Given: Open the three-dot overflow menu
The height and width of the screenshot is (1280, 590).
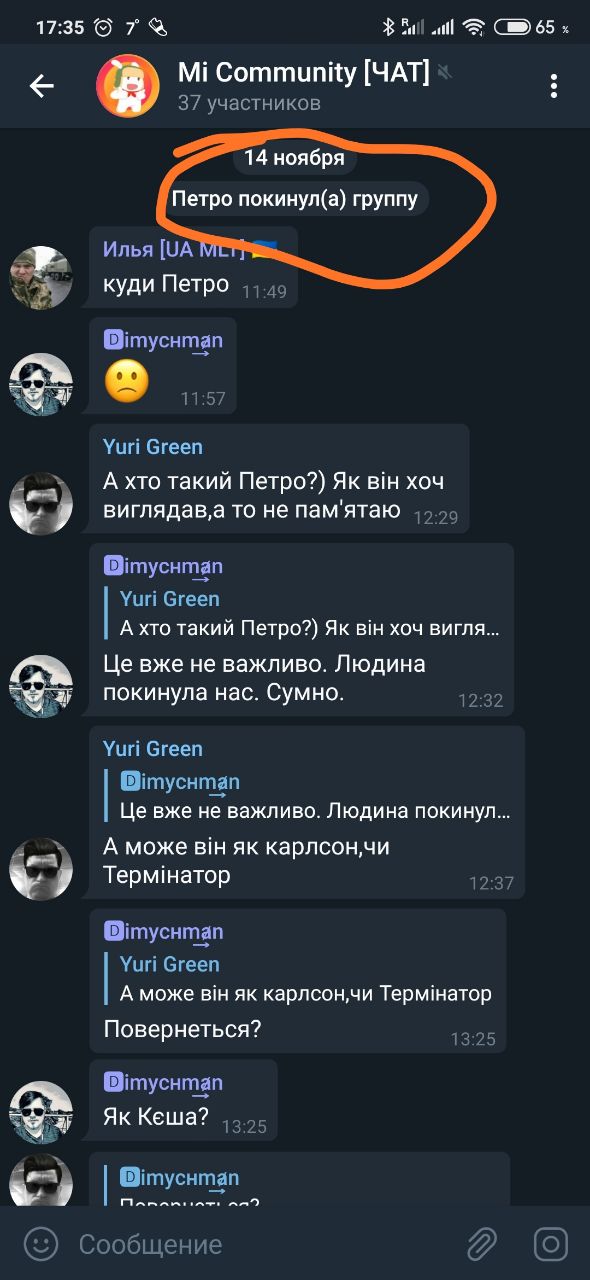Looking at the screenshot, I should (x=553, y=86).
